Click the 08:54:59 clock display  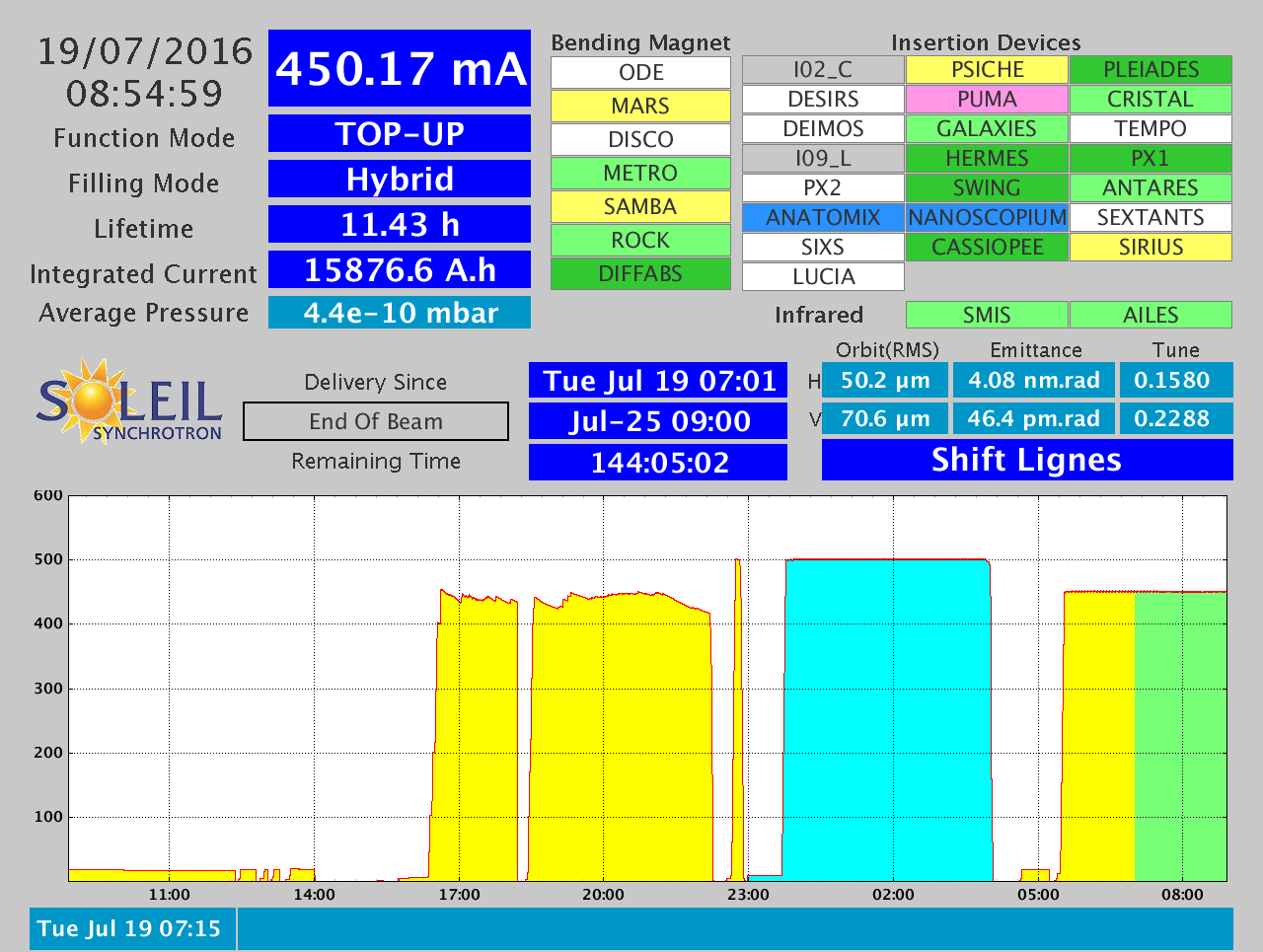coord(145,94)
